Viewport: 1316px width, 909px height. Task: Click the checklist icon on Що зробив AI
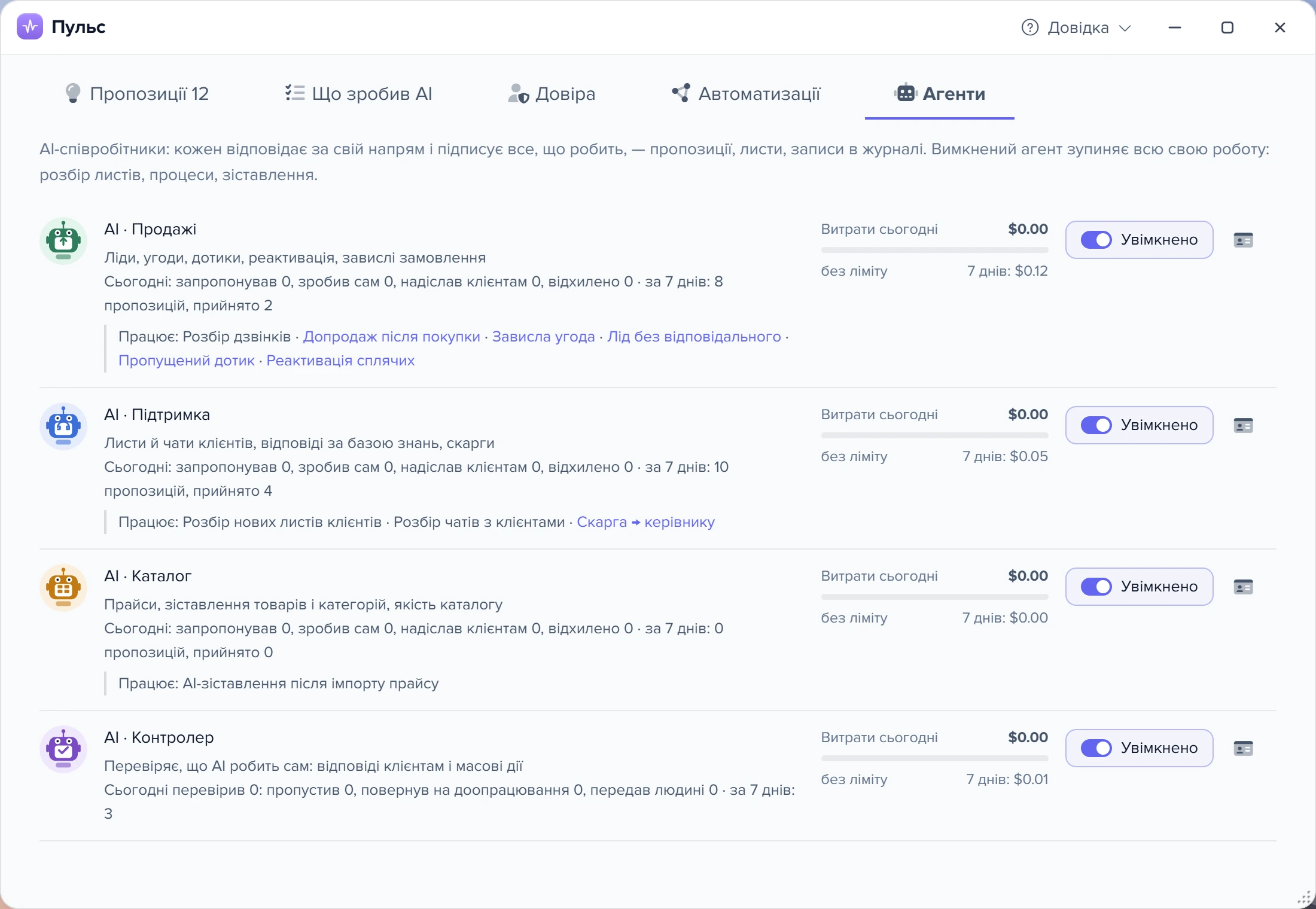point(294,92)
